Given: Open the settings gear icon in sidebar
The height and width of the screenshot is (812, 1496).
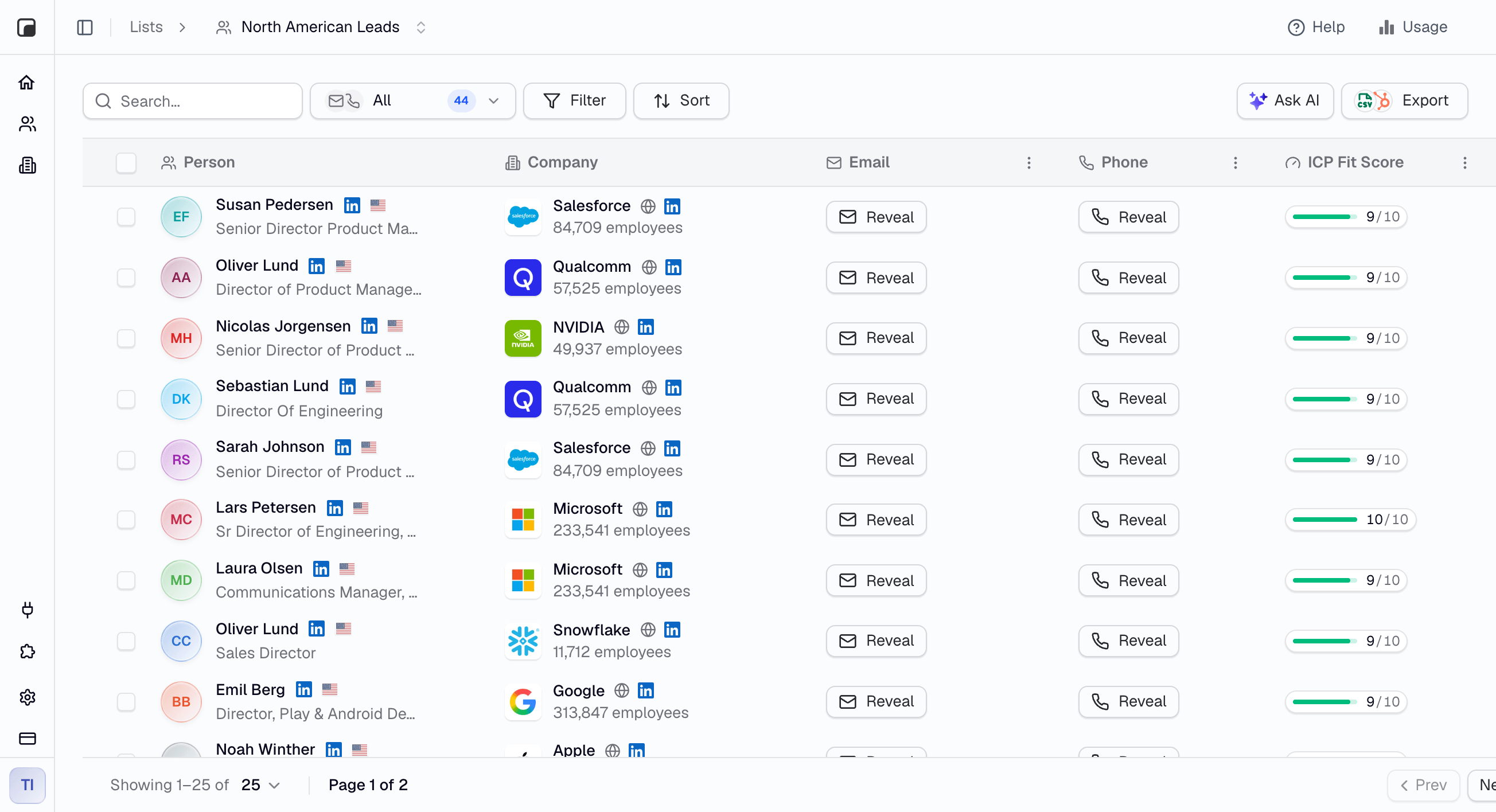Looking at the screenshot, I should pyautogui.click(x=27, y=697).
